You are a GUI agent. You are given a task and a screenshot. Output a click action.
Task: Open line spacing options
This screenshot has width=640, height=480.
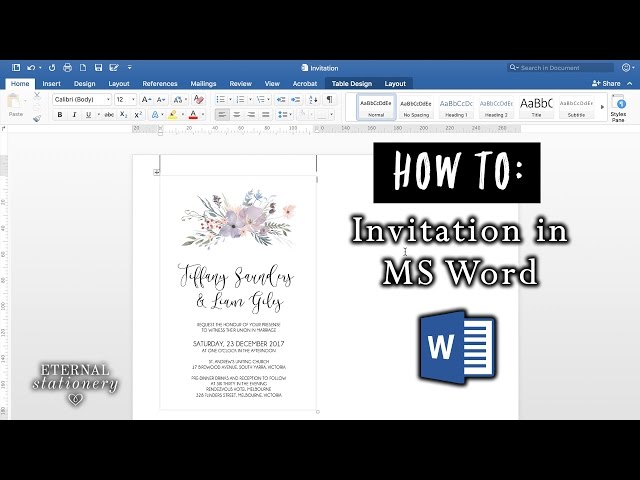click(284, 115)
